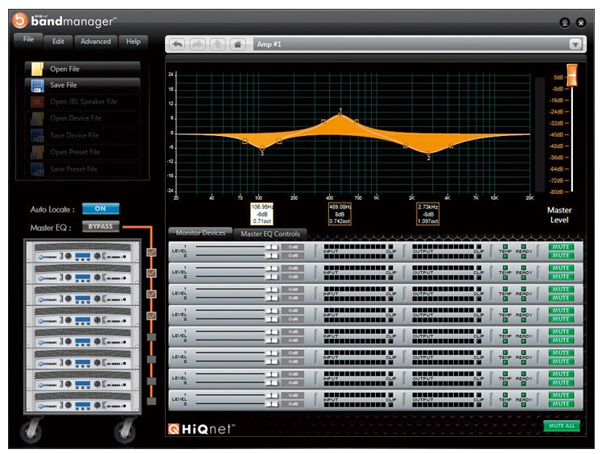Select the top amplifier in the rack
The height and width of the screenshot is (454, 600).
coord(83,251)
